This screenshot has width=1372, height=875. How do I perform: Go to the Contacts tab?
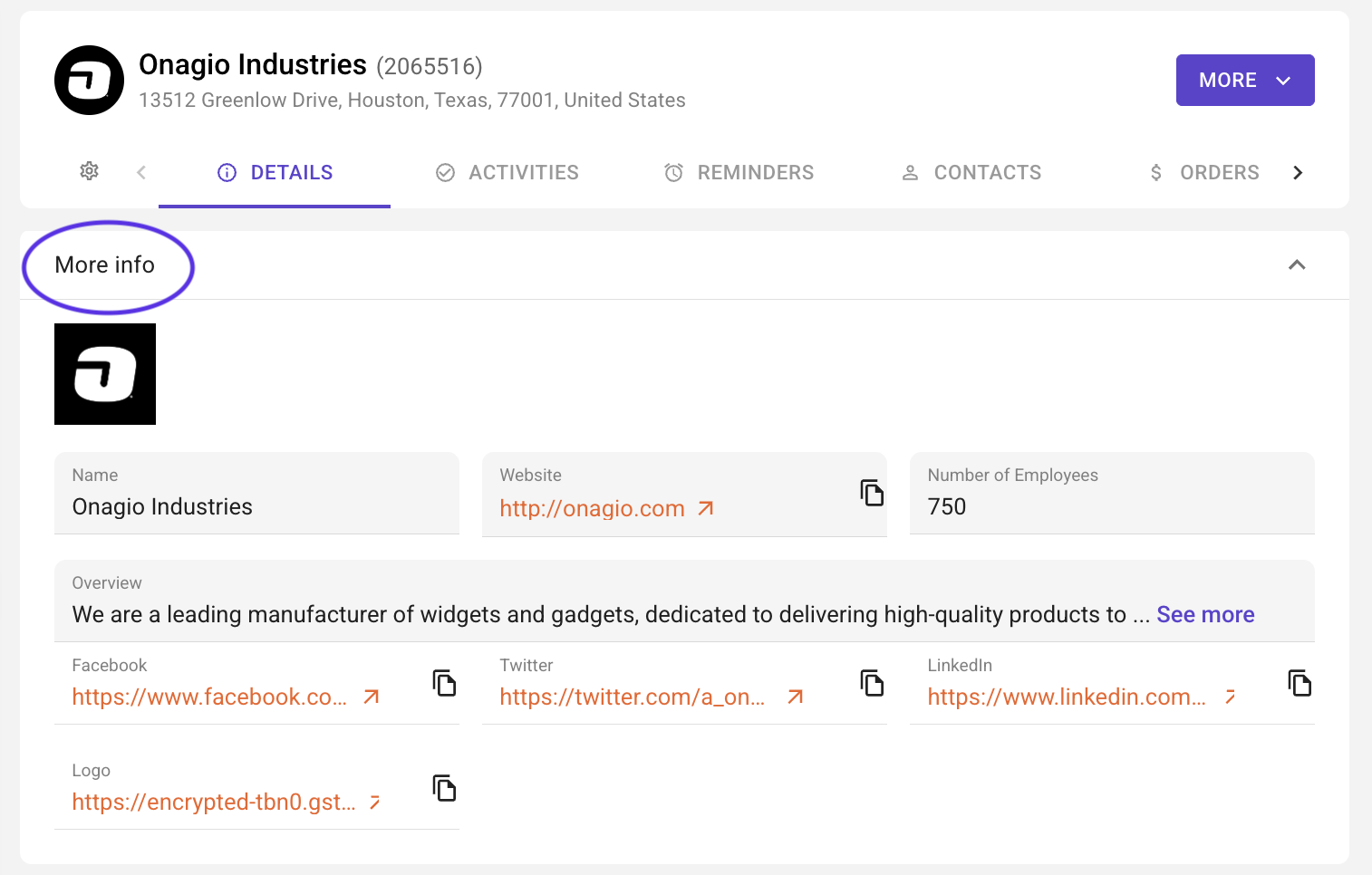[x=971, y=172]
